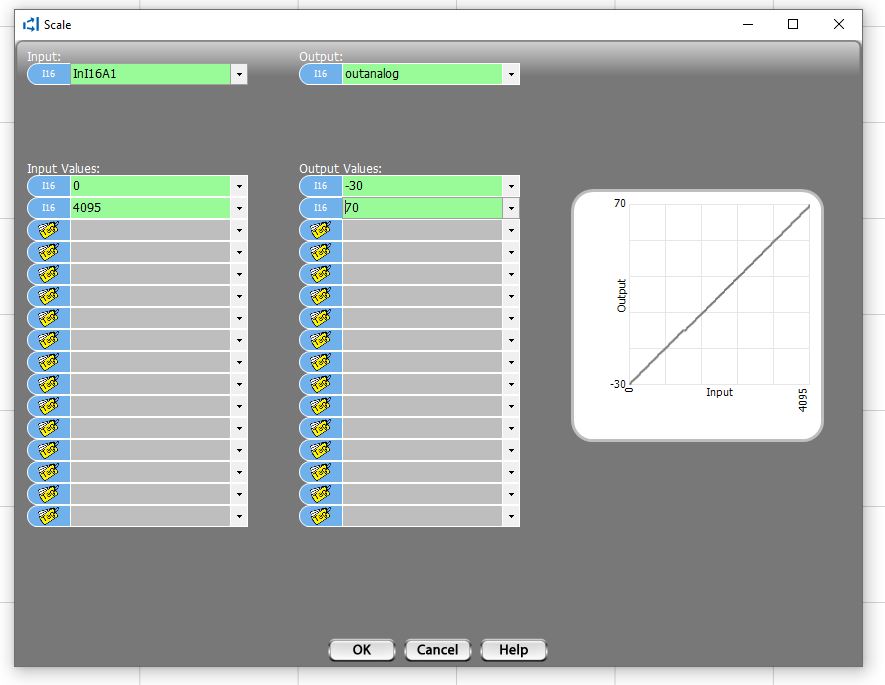Expand the dropdown for output value 70

tap(511, 208)
